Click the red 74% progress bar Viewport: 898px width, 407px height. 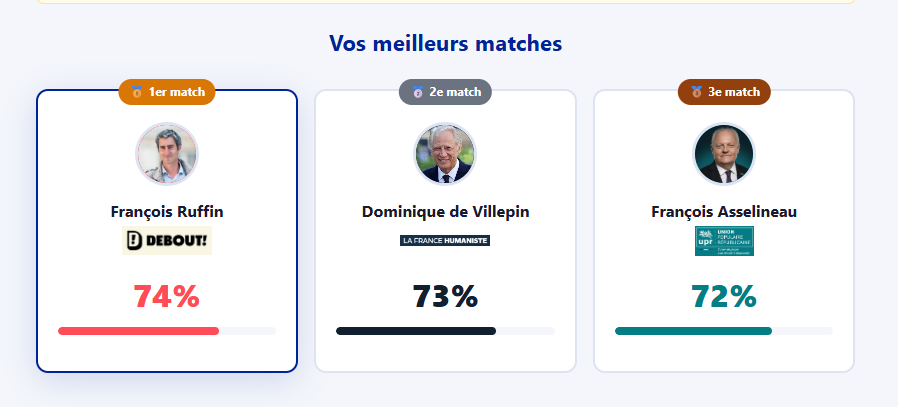tap(139, 331)
